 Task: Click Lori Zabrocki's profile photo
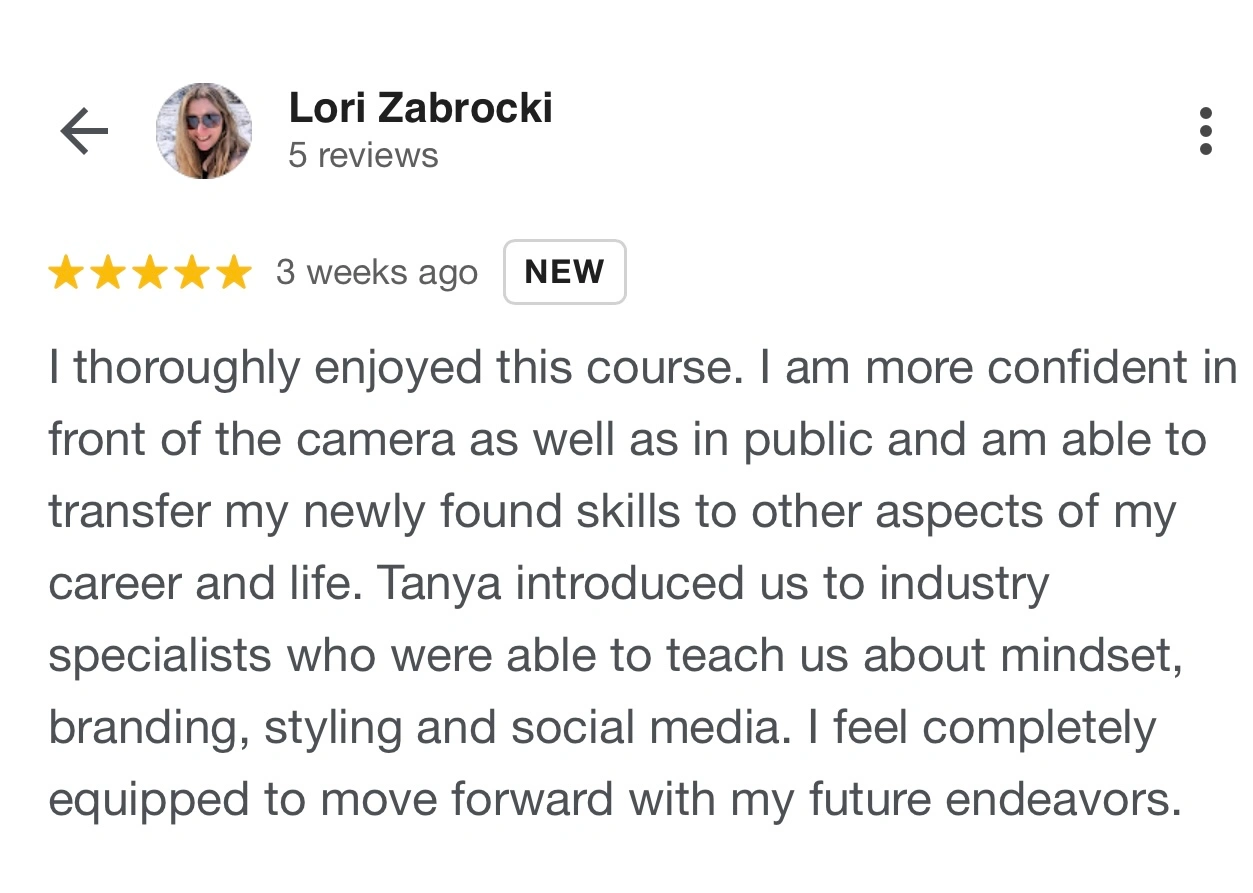tap(204, 131)
